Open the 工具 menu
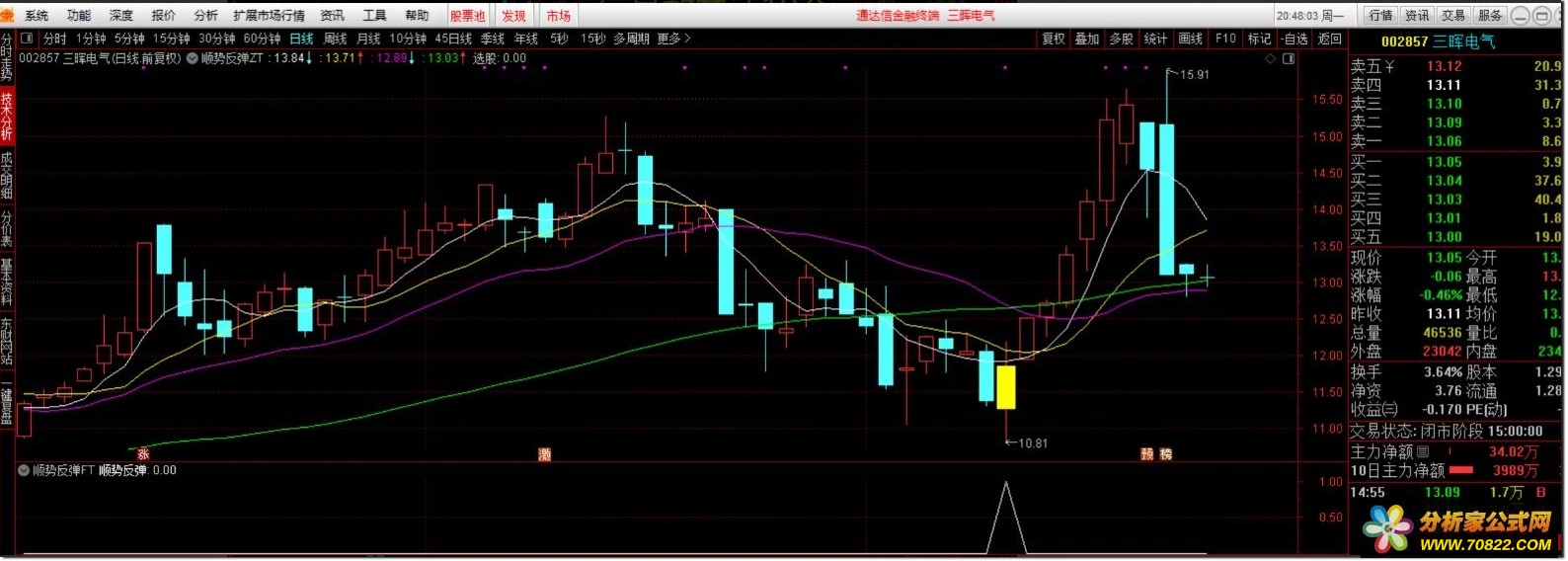 (375, 16)
